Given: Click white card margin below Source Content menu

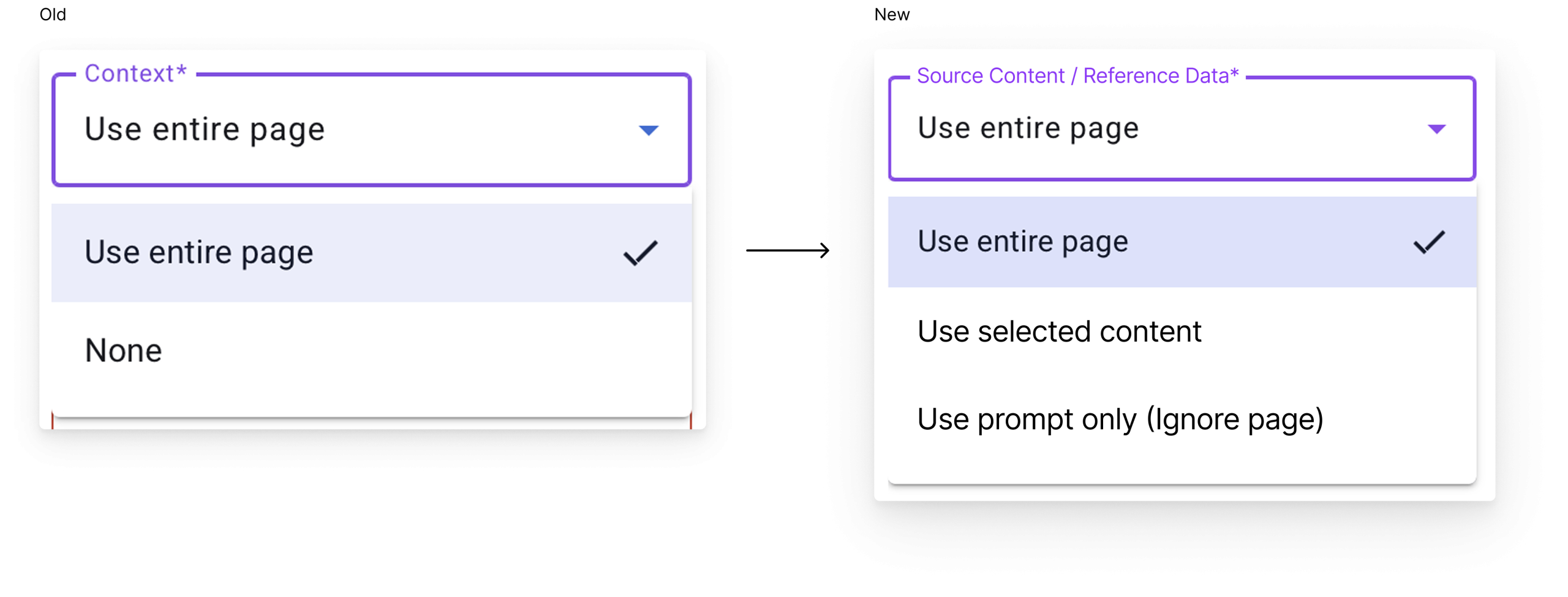Looking at the screenshot, I should (1183, 492).
